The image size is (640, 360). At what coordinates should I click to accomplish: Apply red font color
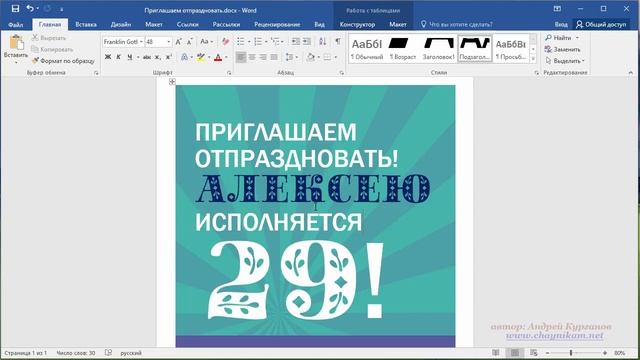pyautogui.click(x=218, y=57)
